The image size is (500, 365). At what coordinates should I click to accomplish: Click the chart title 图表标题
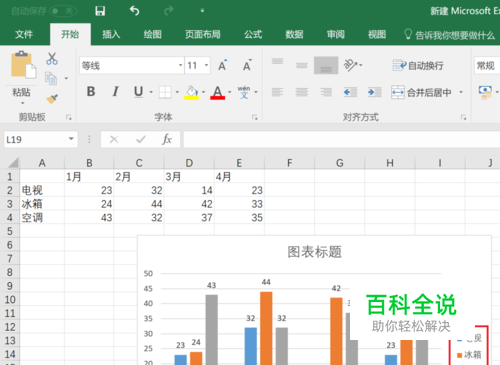(x=315, y=252)
